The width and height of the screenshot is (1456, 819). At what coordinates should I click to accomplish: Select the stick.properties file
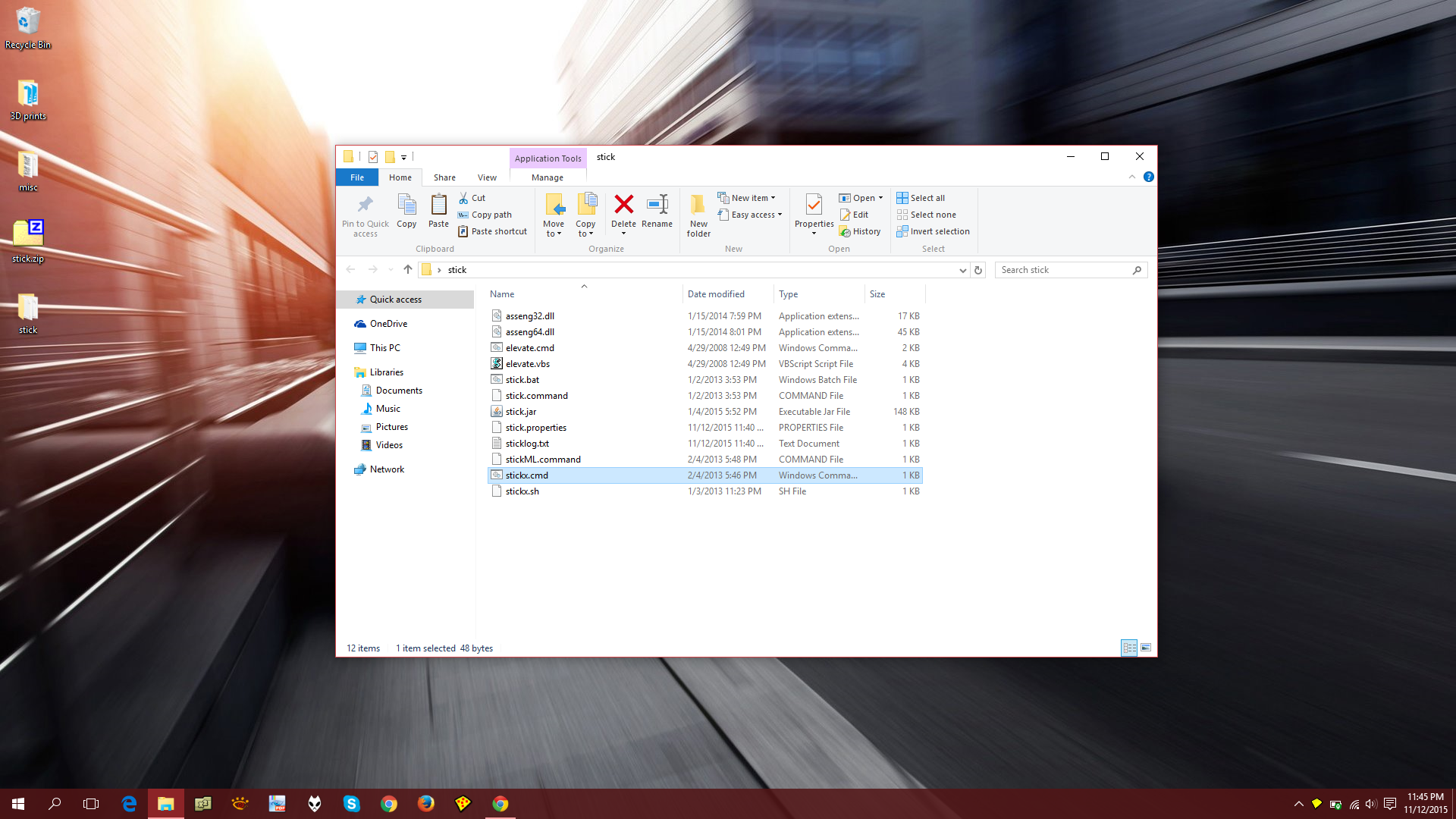point(705,428)
